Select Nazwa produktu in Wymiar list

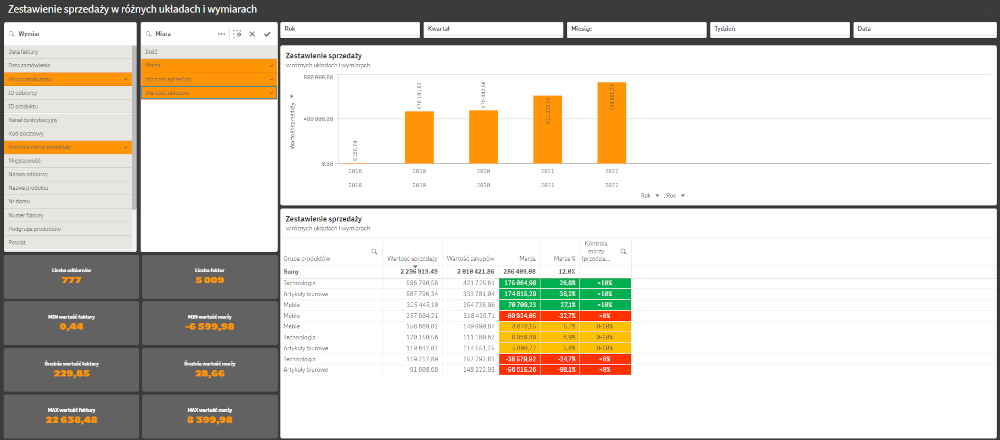click(x=68, y=188)
